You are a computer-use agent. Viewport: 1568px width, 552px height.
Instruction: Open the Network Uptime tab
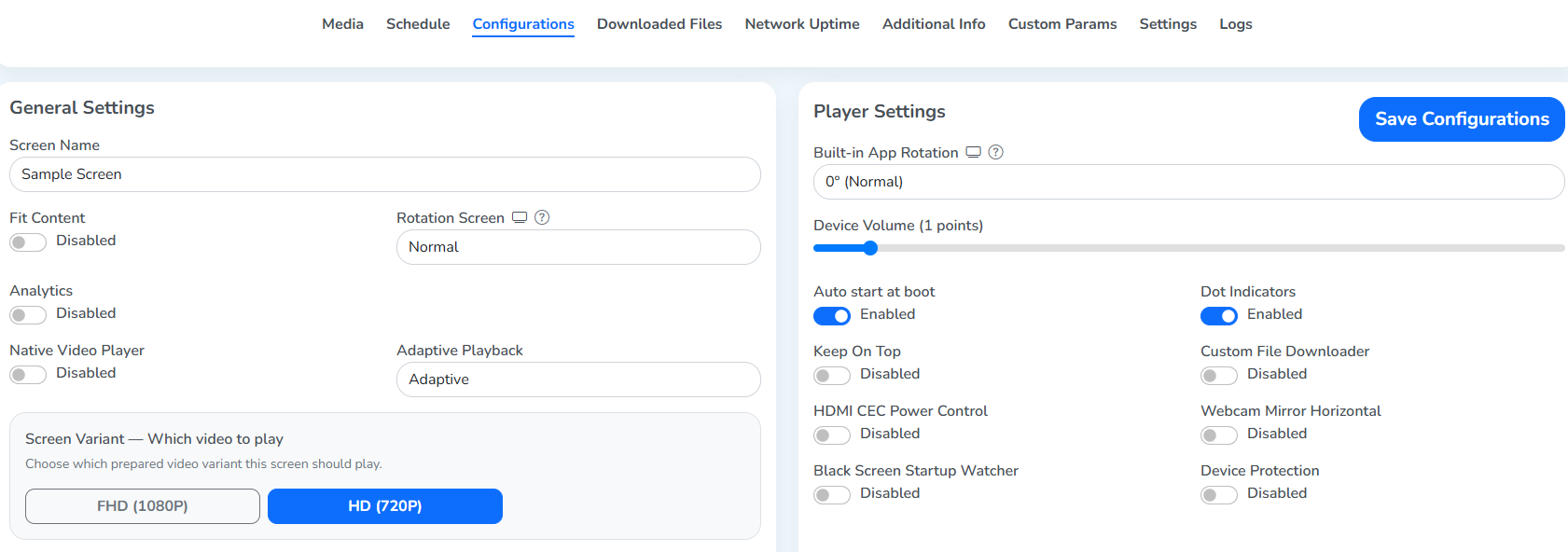click(x=802, y=24)
